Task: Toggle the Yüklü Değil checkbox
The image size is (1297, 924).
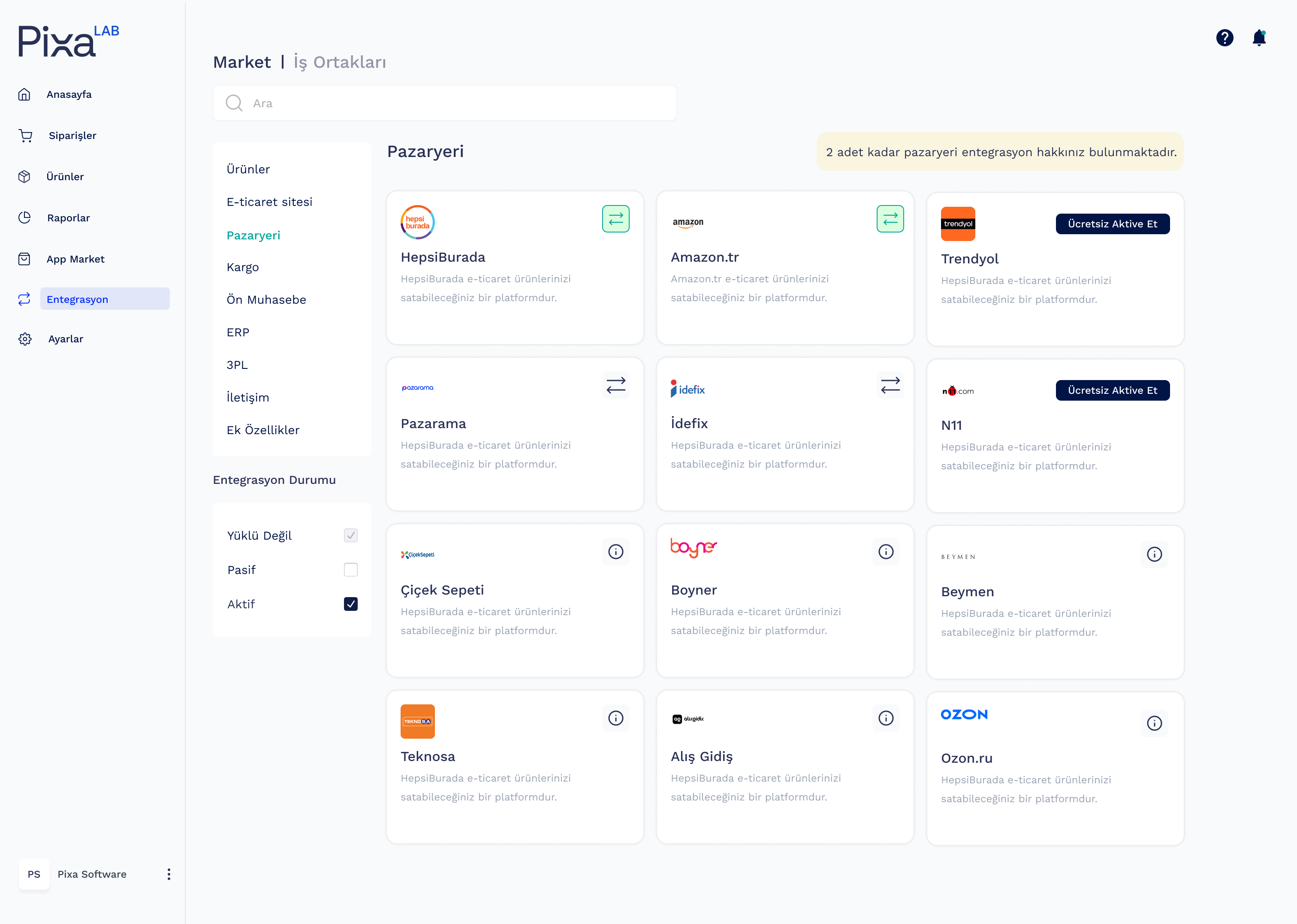Action: pos(350,535)
